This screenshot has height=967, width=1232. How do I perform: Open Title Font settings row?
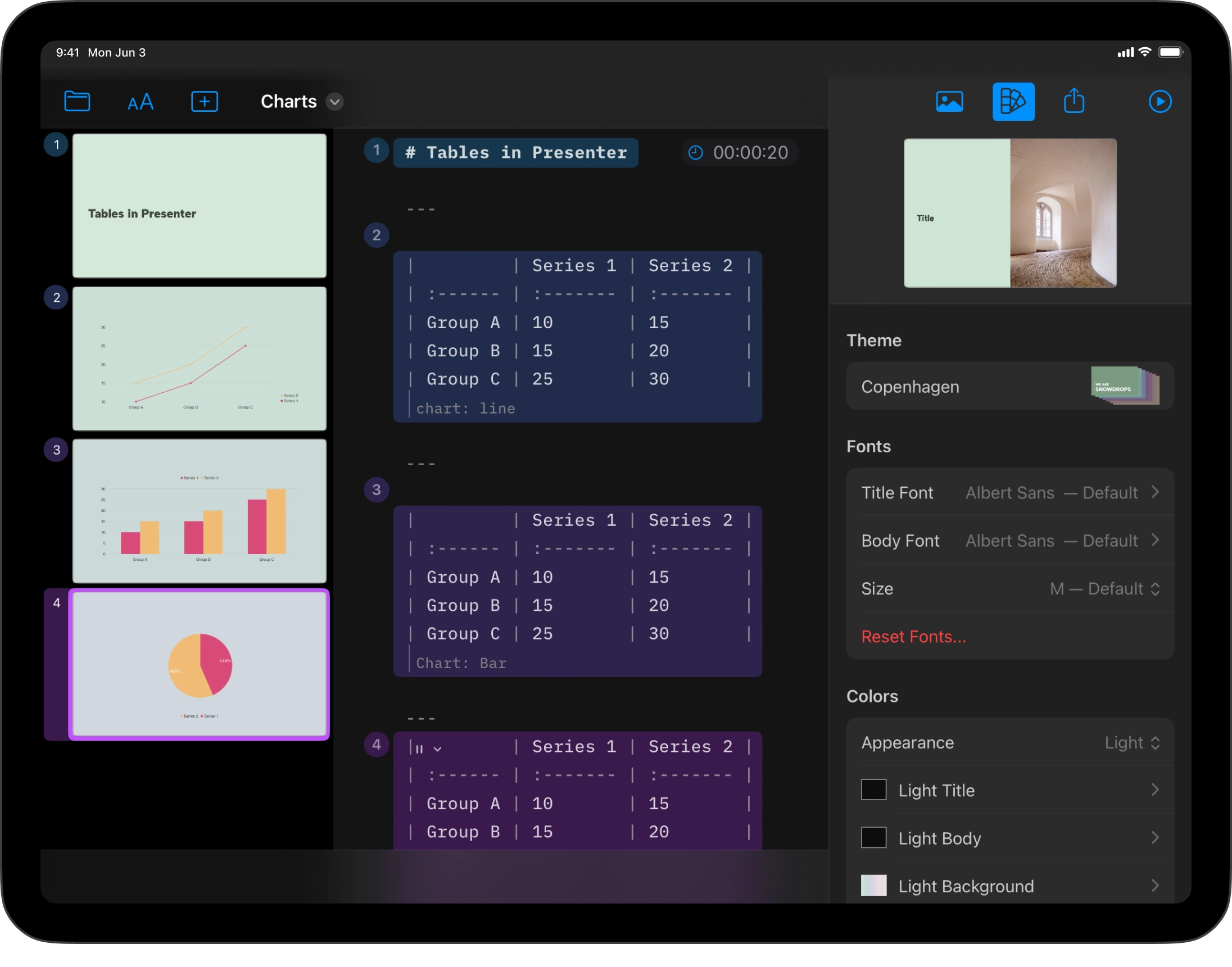point(1009,493)
